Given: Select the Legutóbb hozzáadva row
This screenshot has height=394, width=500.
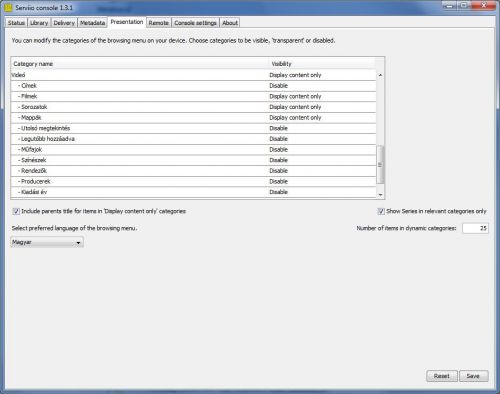Looking at the screenshot, I should [193, 139].
